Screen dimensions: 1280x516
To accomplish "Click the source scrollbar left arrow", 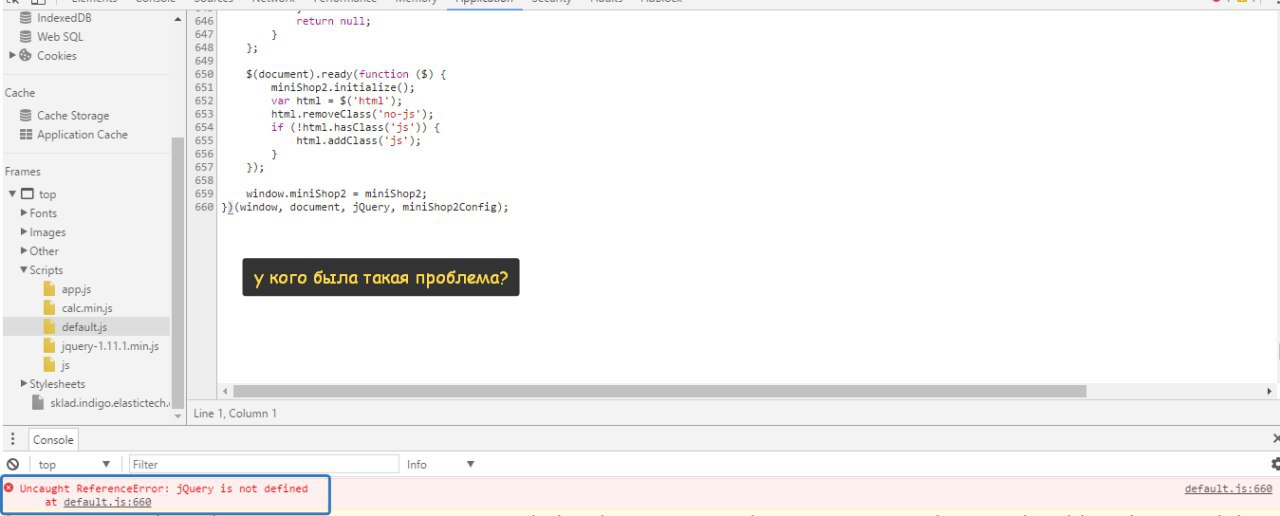I will (x=225, y=391).
